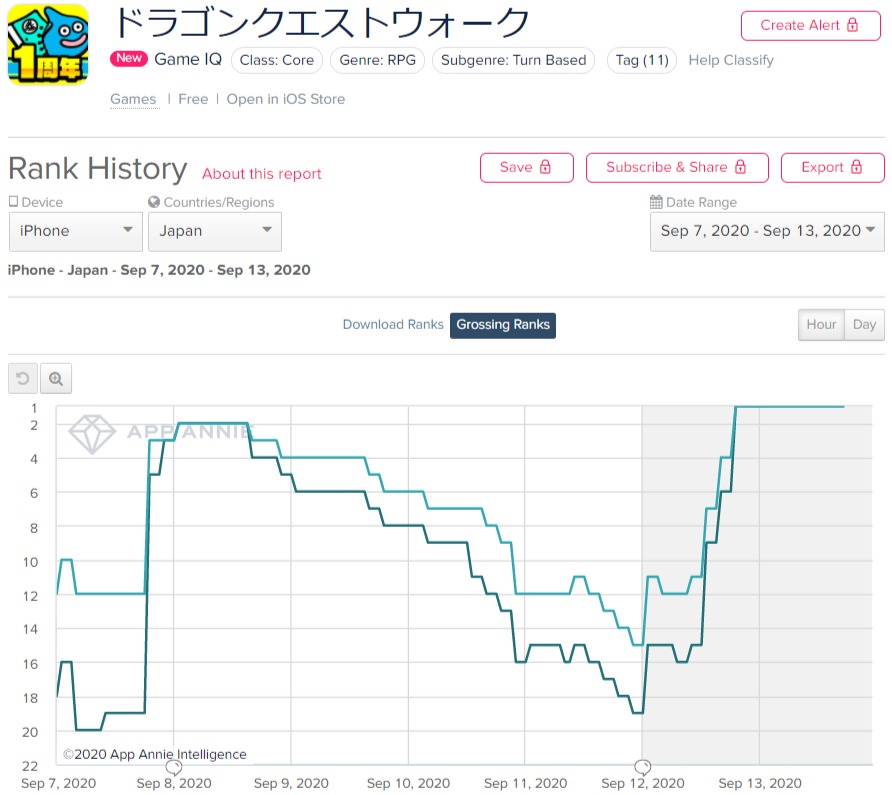Open the Japan country dropdown

pyautogui.click(x=214, y=231)
